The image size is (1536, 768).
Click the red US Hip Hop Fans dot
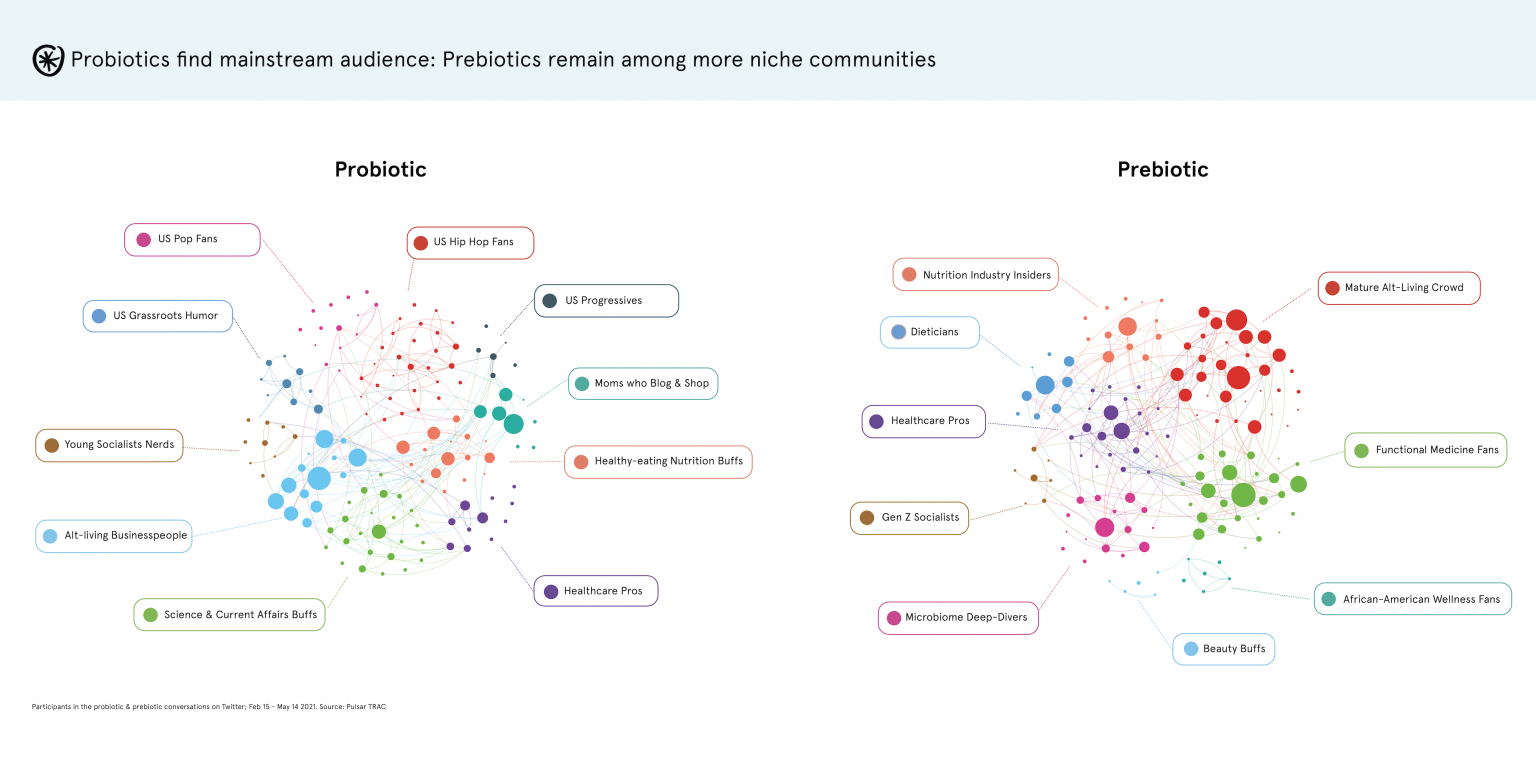[421, 243]
